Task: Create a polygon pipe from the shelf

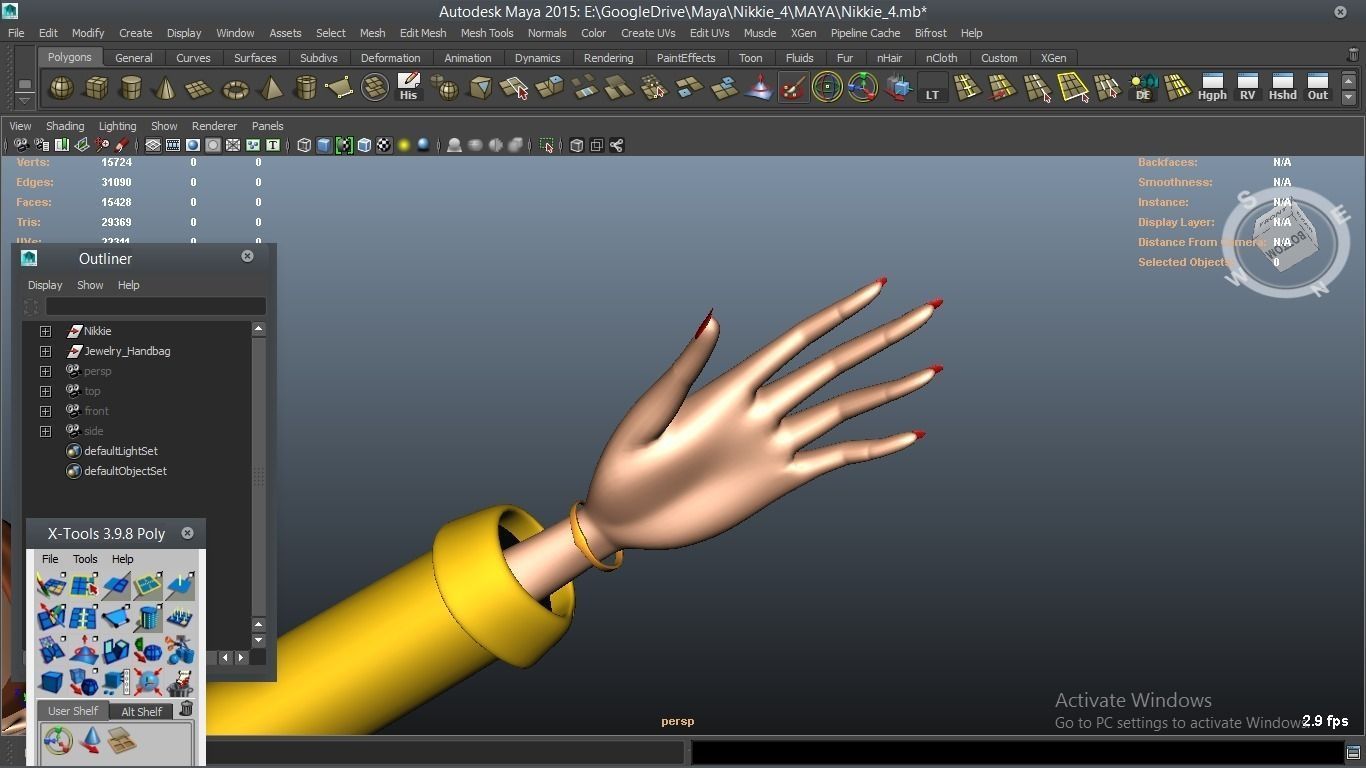Action: [305, 88]
